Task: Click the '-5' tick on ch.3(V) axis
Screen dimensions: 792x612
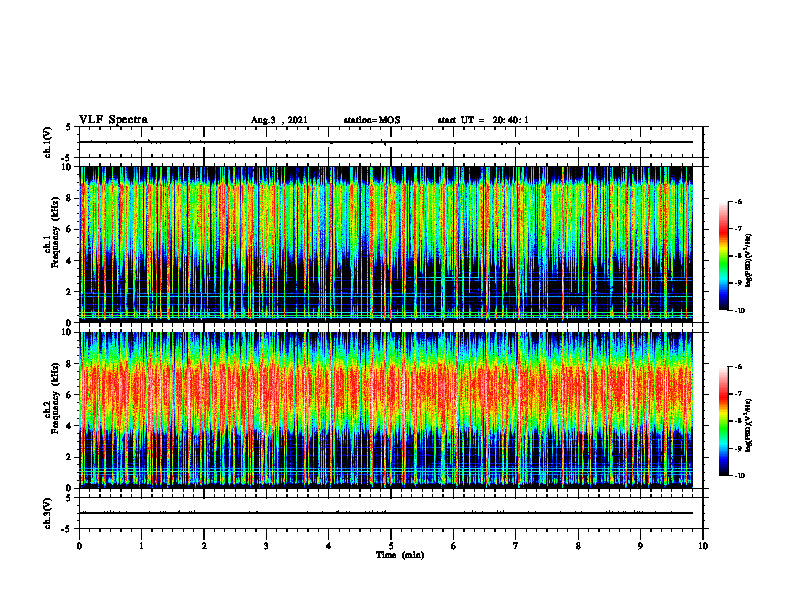Action: 67,529
